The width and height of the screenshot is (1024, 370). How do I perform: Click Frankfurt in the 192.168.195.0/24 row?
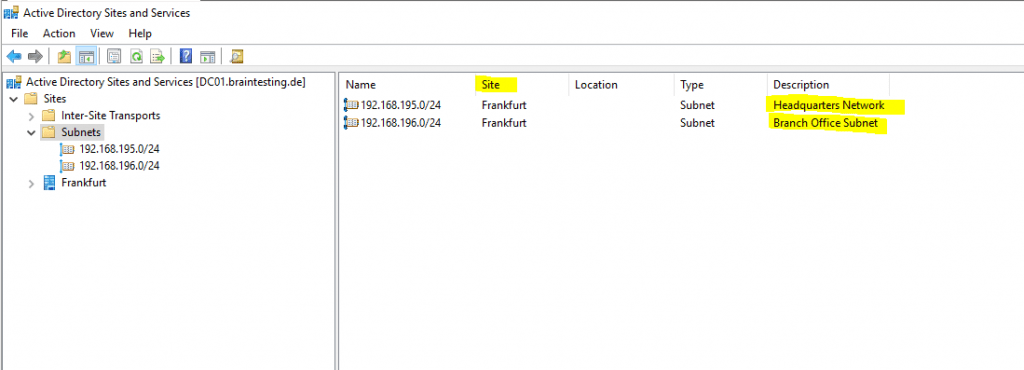click(x=504, y=104)
